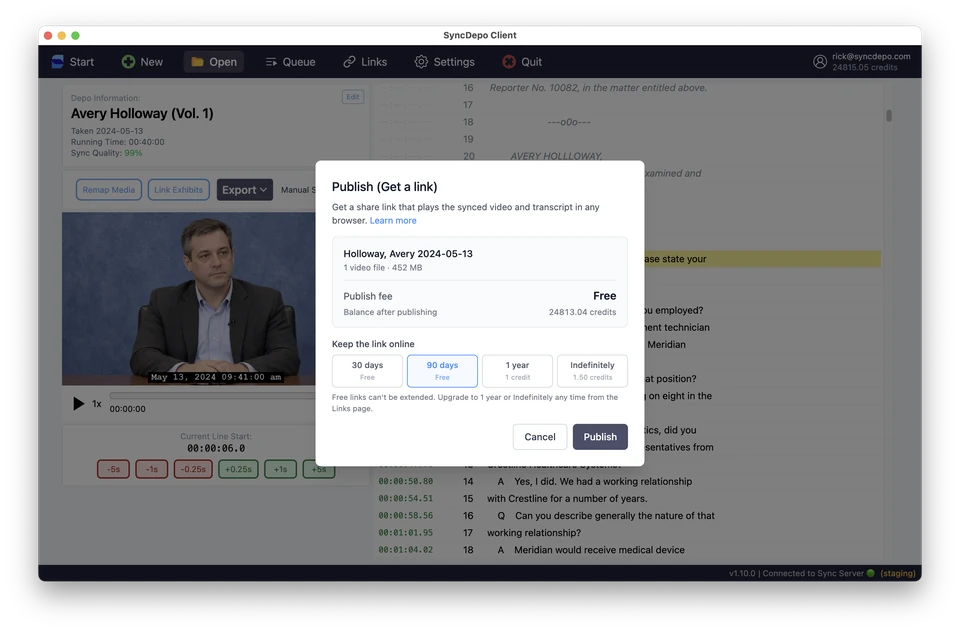Click the 00:01:01.95 timestamp
960x632 pixels.
(x=405, y=533)
